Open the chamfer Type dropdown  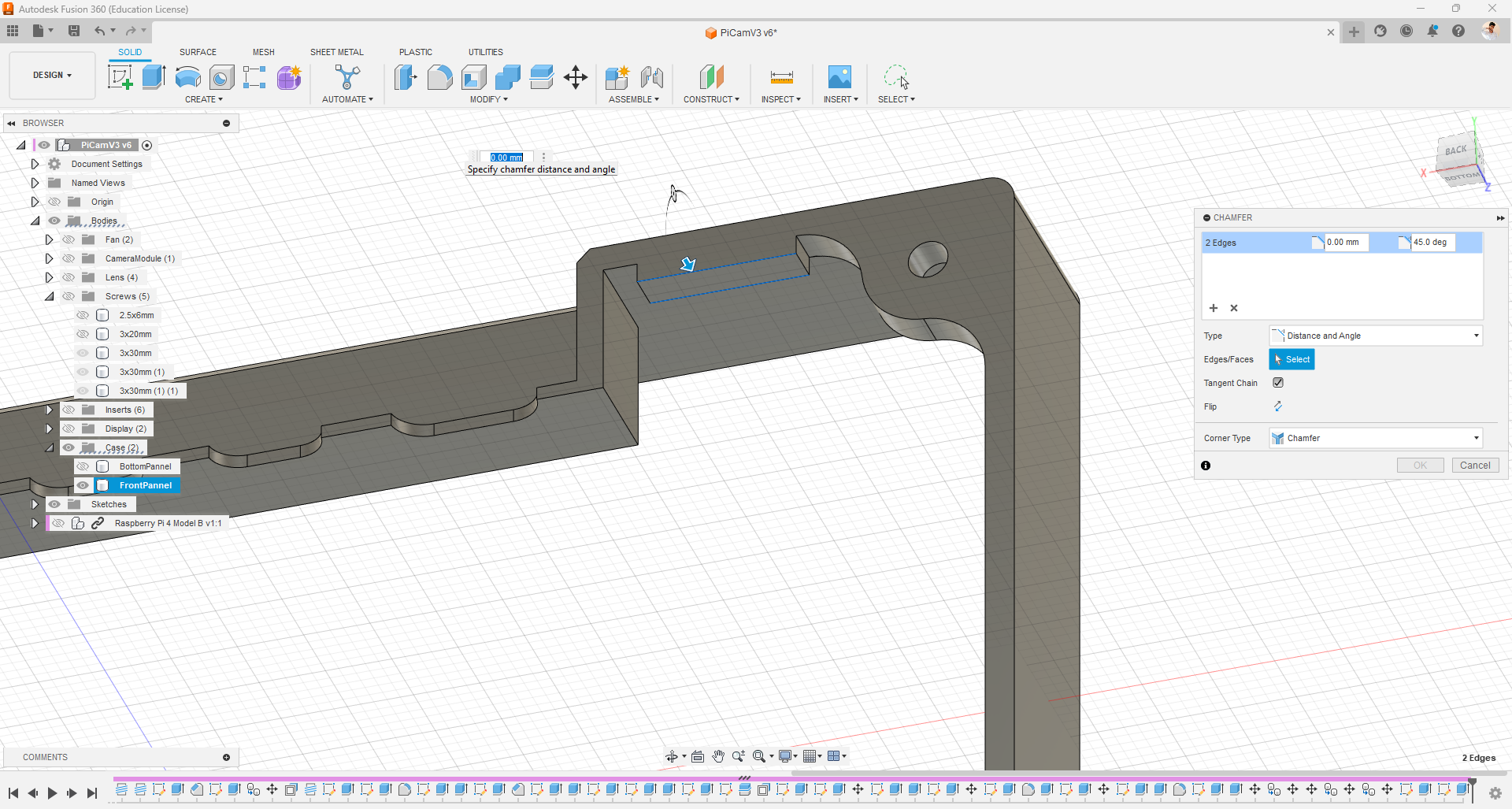1376,336
